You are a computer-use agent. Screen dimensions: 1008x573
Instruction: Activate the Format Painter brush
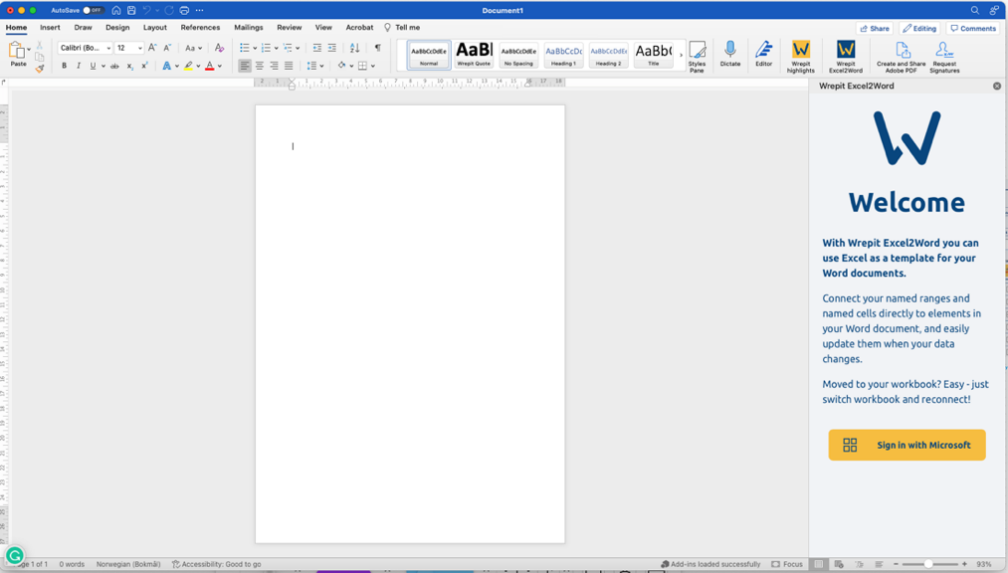(40, 68)
